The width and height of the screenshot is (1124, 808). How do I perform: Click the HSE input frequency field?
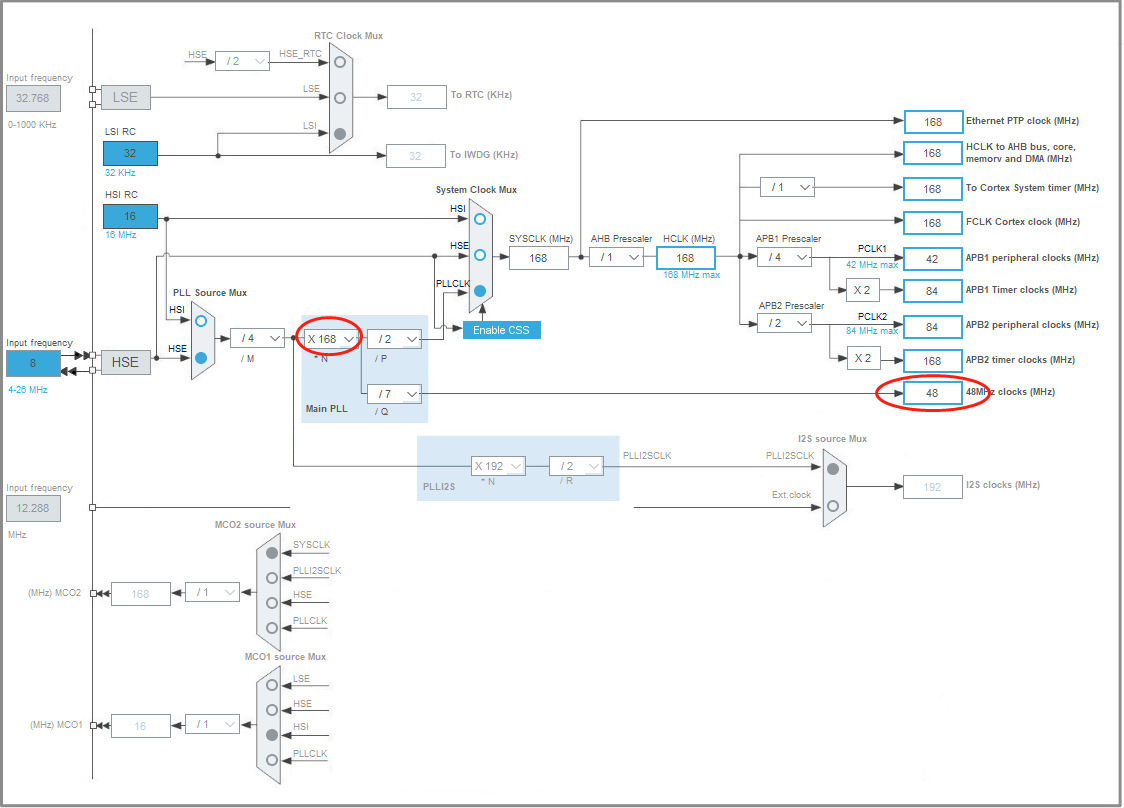33,363
